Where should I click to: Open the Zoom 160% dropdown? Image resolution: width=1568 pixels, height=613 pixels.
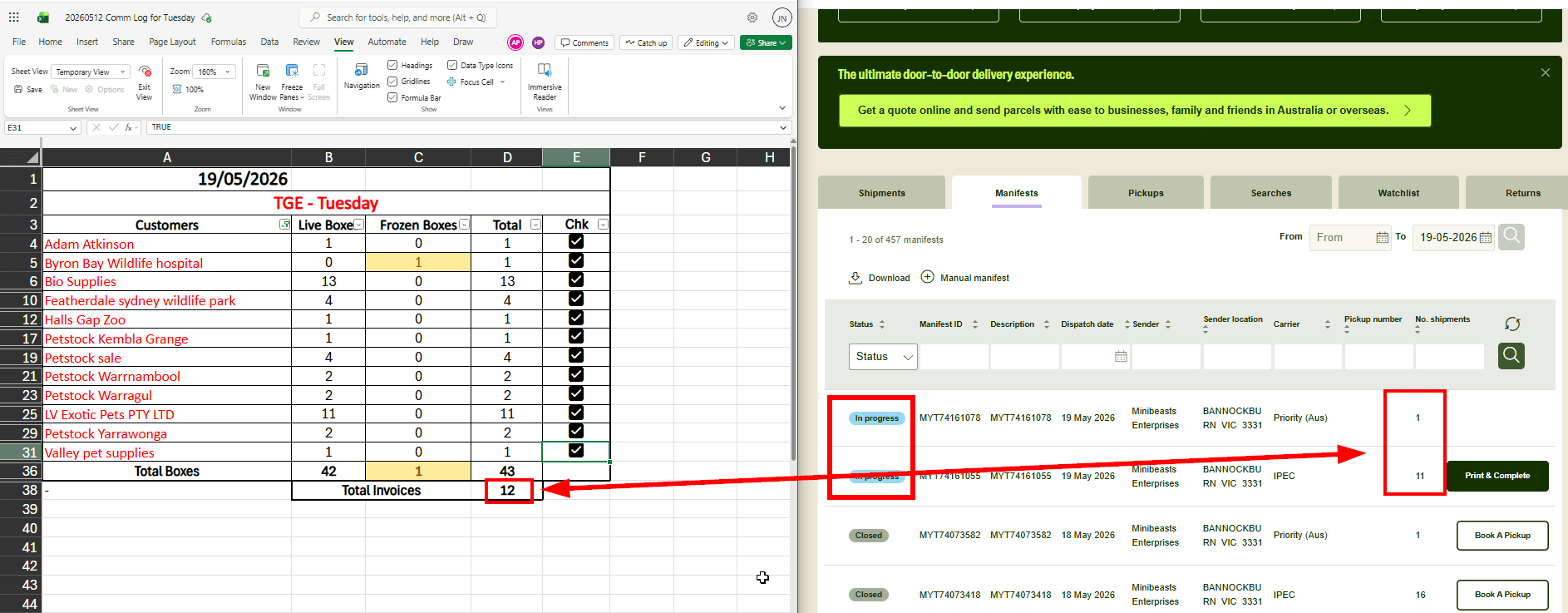pos(214,72)
